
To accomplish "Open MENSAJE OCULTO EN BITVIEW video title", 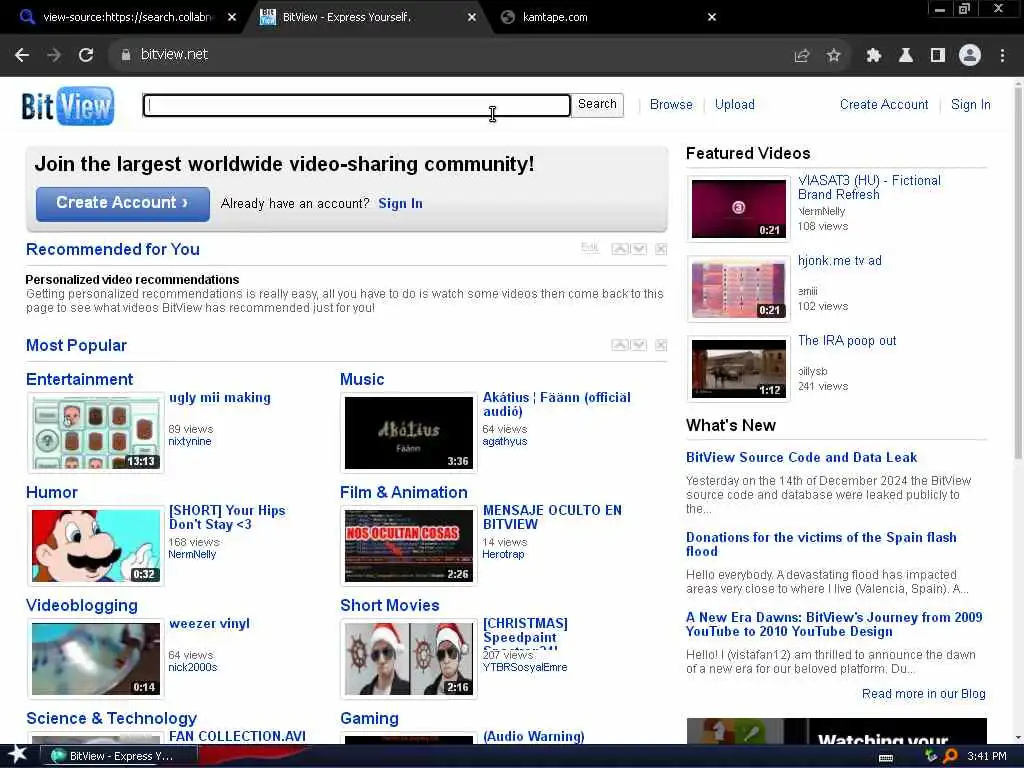I will pyautogui.click(x=552, y=517).
